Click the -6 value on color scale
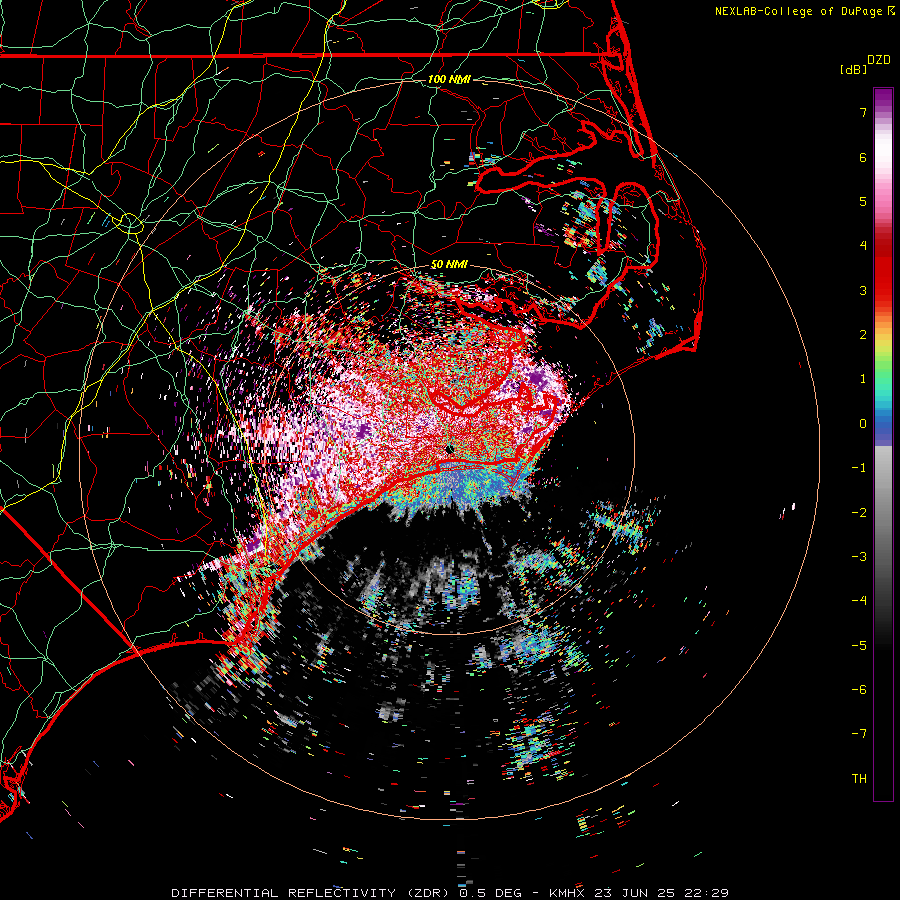The image size is (900, 900). (x=859, y=690)
